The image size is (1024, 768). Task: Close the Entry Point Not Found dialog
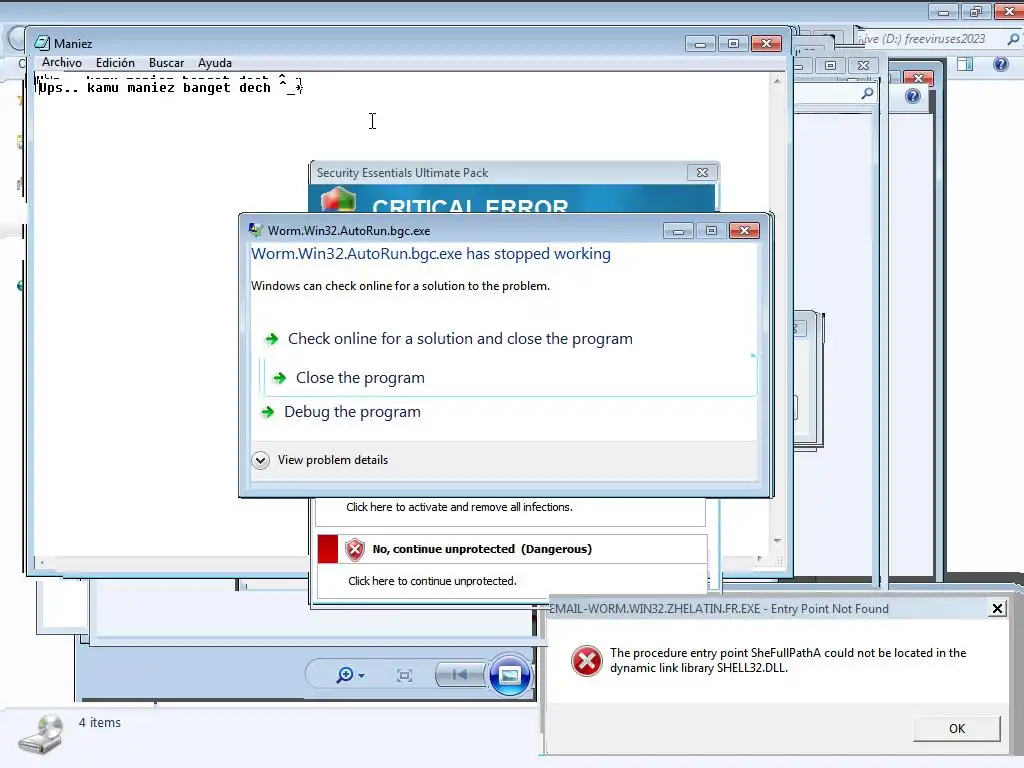pos(997,609)
